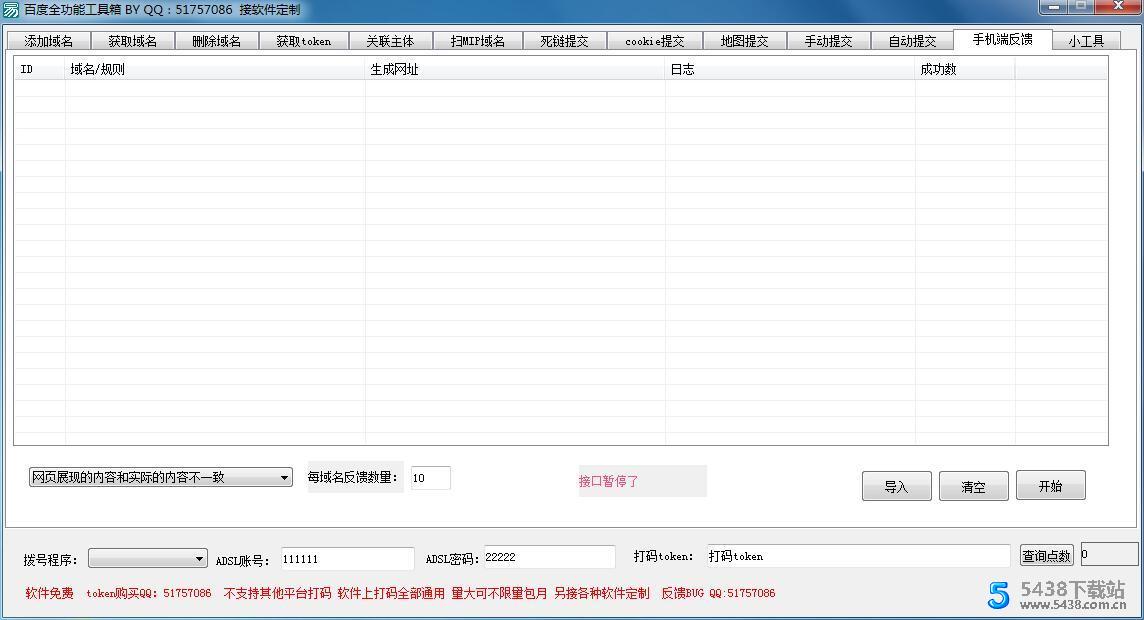Switch to the 关联主体 tab
This screenshot has width=1144, height=620.
coord(390,41)
